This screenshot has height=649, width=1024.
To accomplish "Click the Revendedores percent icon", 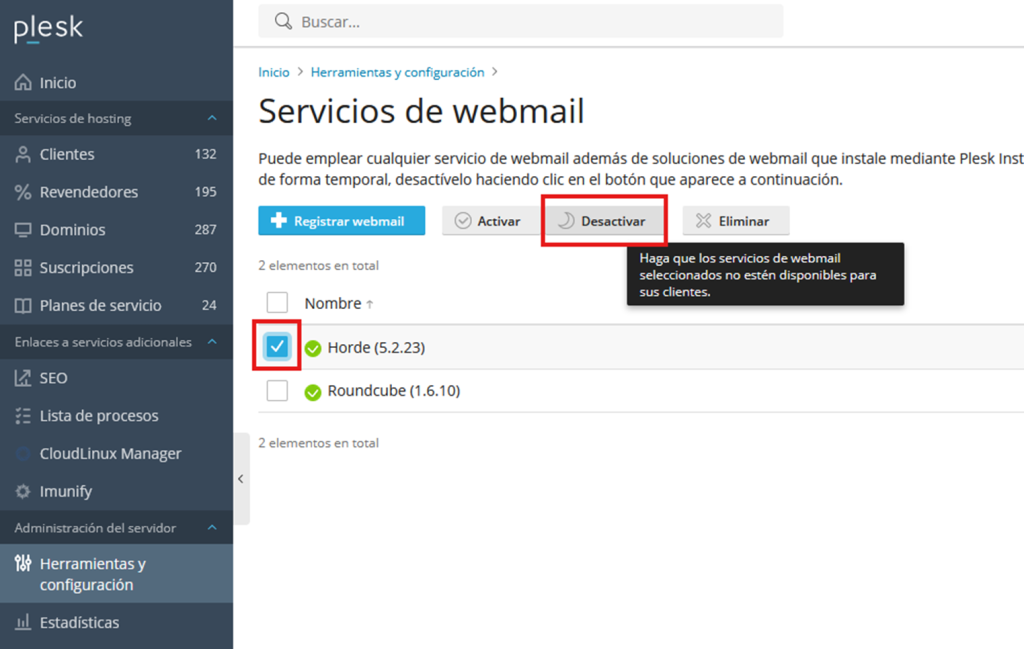I will tap(23, 192).
